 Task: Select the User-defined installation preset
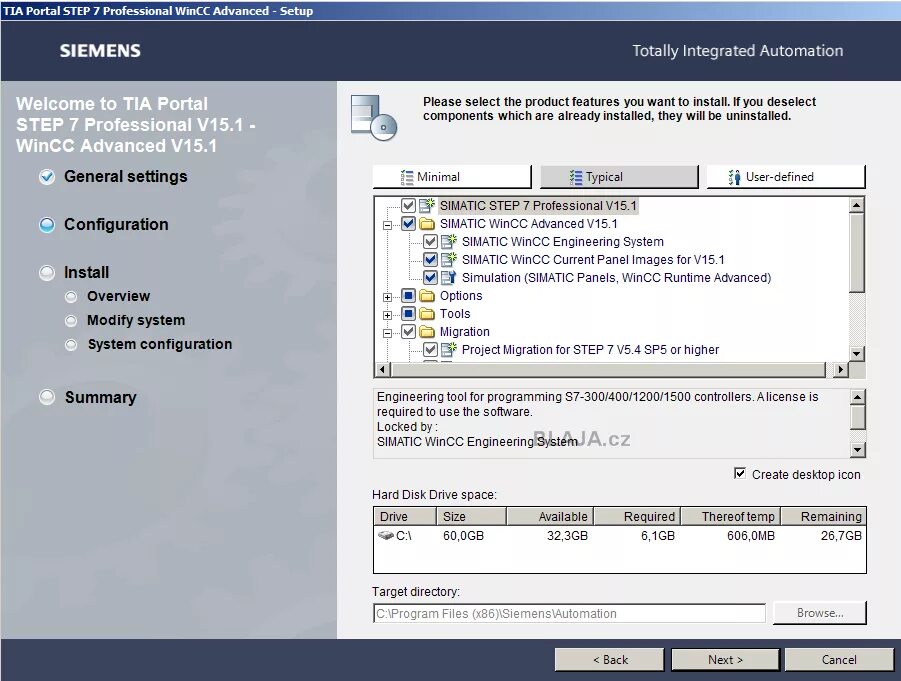[x=786, y=176]
